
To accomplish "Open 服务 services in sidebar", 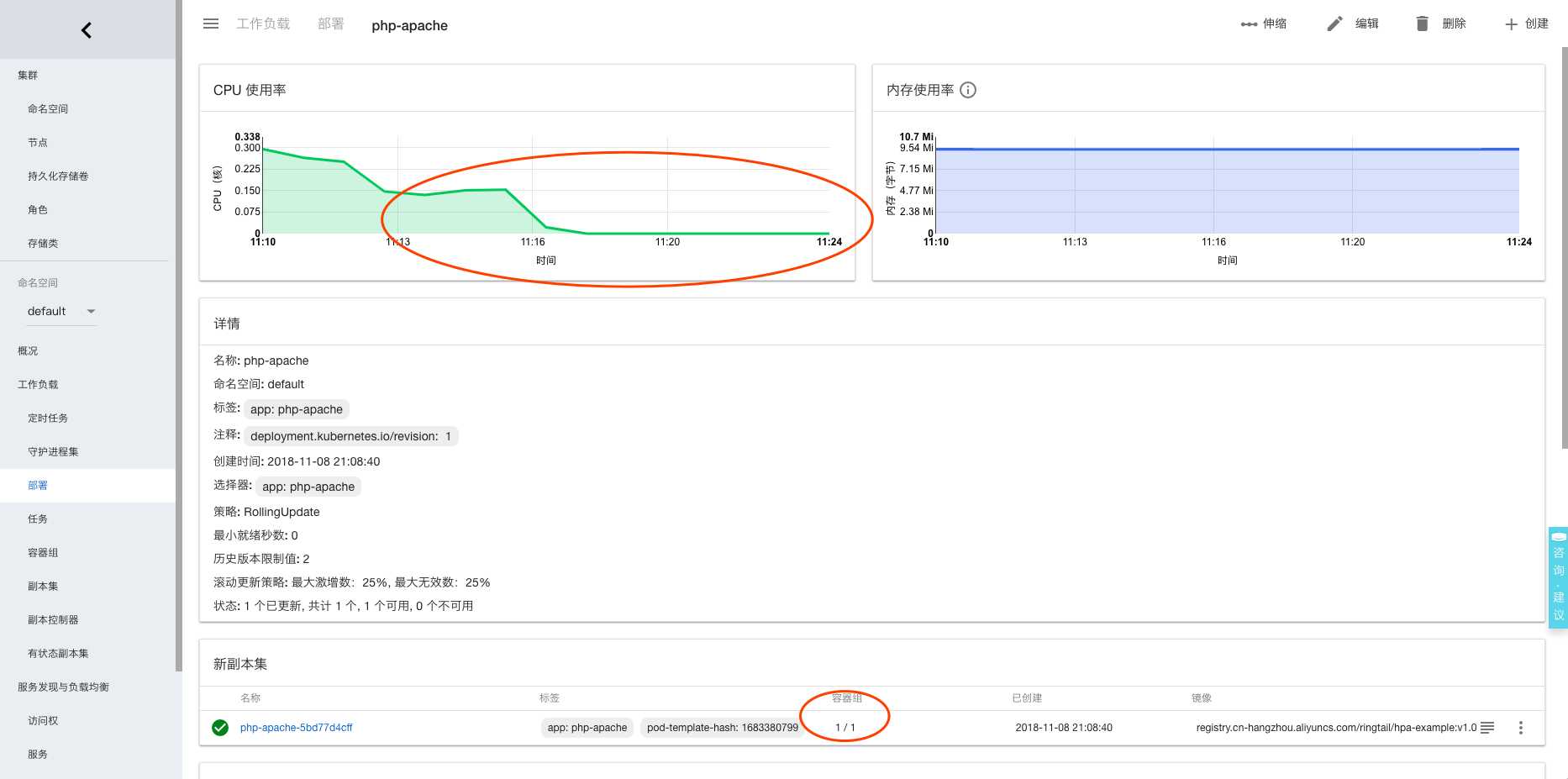I will (x=38, y=755).
